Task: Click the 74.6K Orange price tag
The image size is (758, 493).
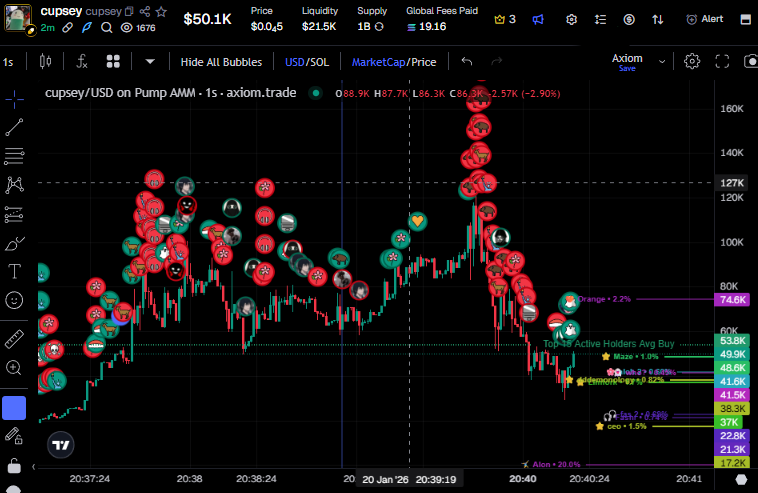Action: (x=732, y=300)
